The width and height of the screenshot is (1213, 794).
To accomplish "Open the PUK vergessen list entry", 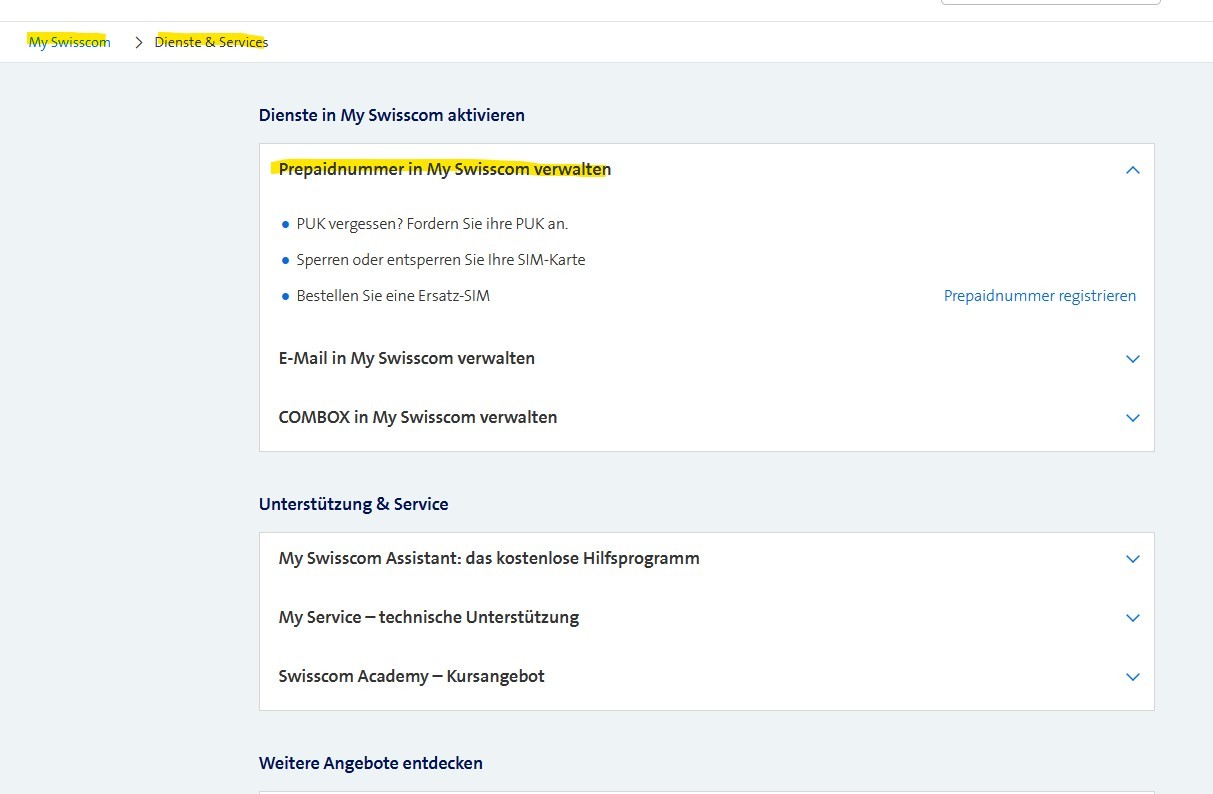I will [432, 223].
